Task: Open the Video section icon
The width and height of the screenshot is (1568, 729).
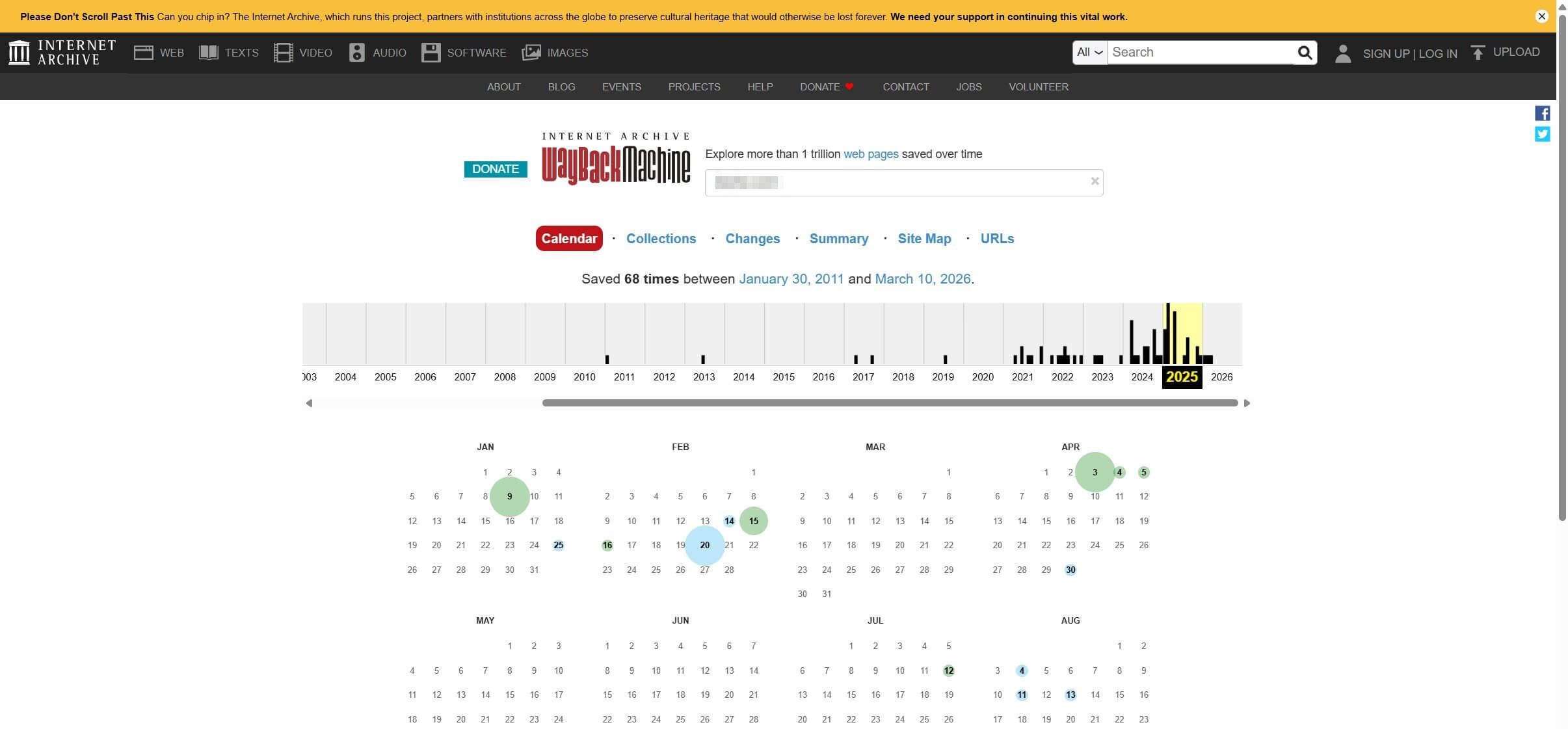Action: (283, 53)
